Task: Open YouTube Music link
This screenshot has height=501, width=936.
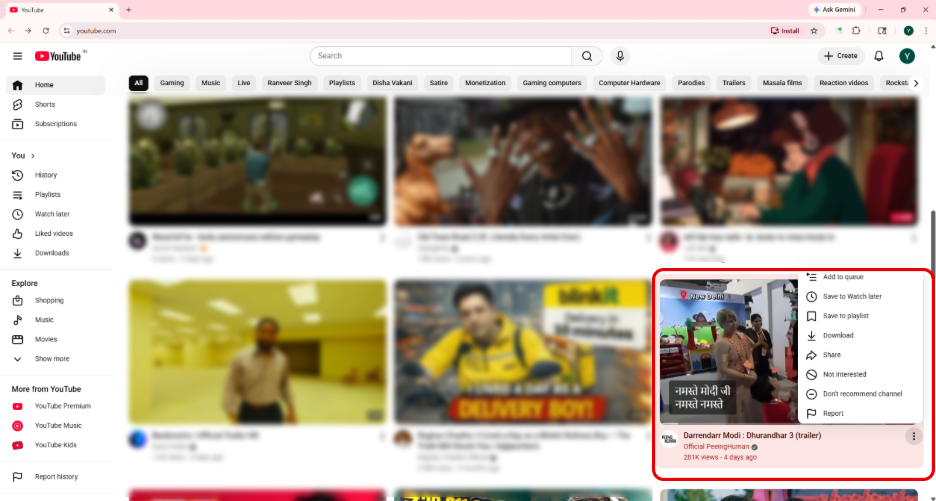Action: coord(56,426)
